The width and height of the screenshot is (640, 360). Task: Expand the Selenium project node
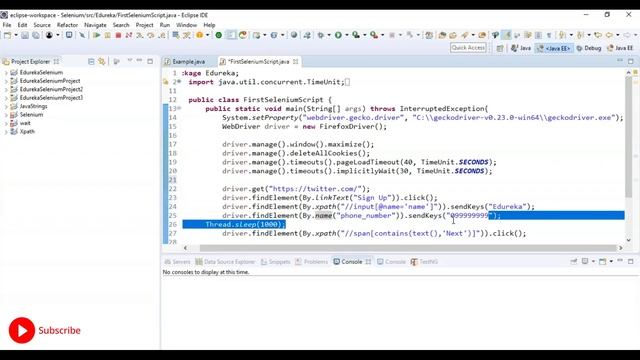click(x=6, y=115)
